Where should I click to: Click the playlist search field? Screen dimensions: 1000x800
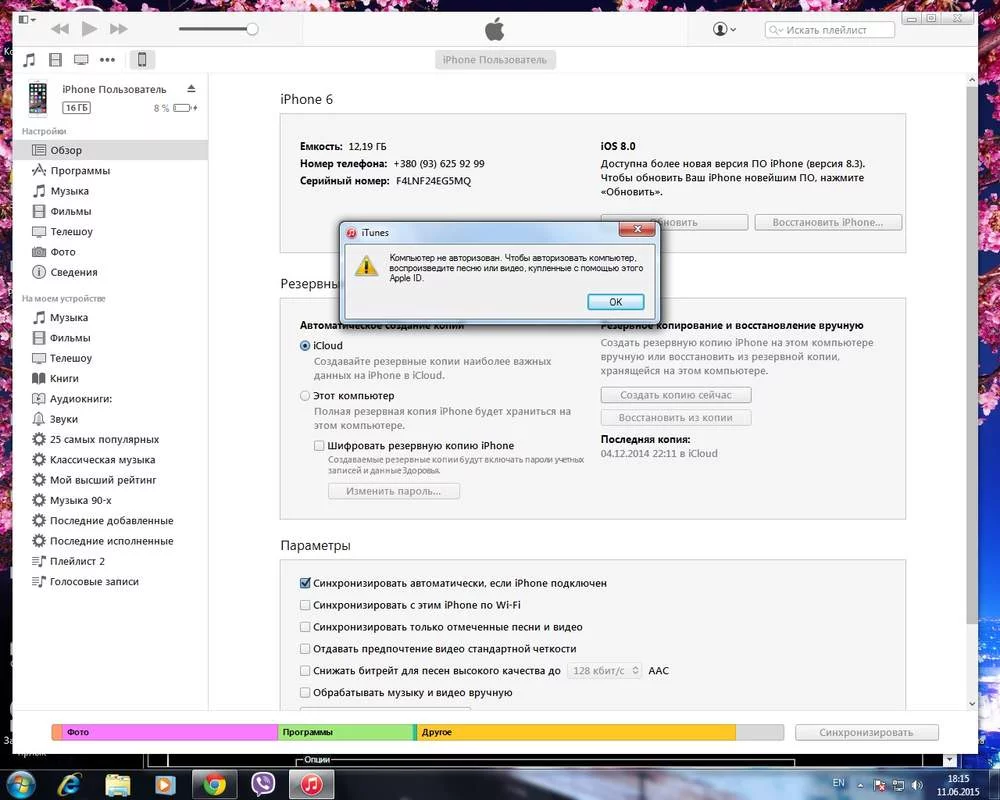pyautogui.click(x=830, y=30)
